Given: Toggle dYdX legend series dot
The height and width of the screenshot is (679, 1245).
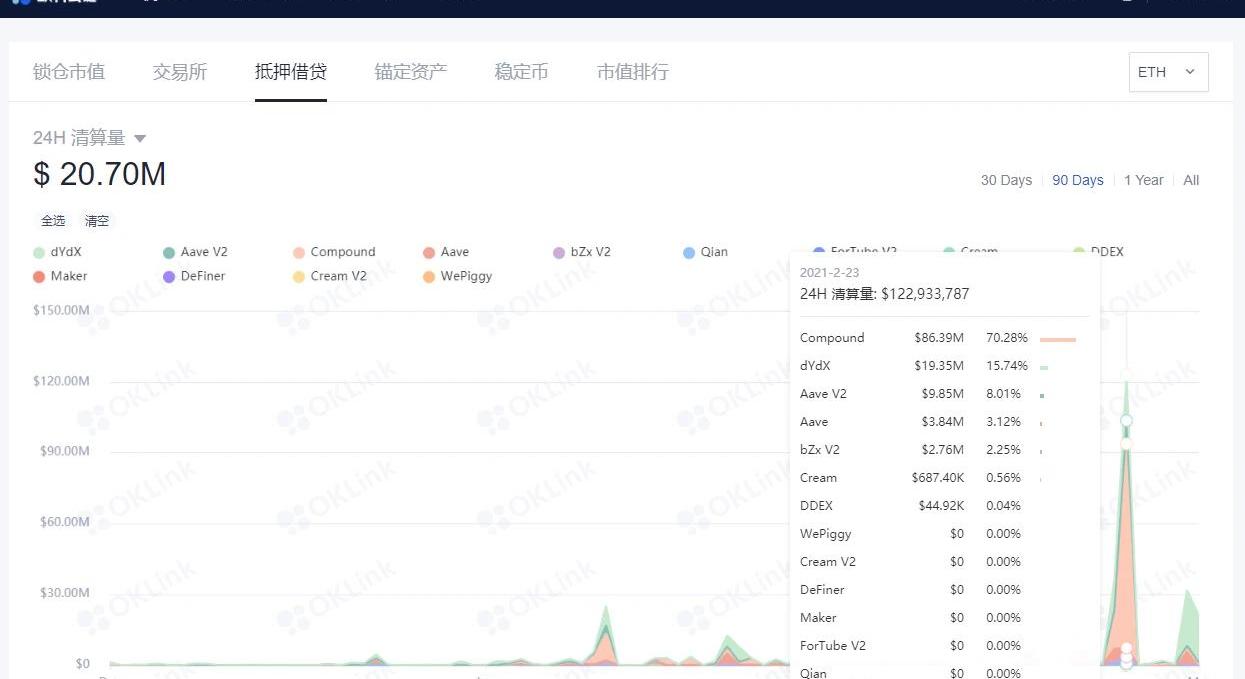Looking at the screenshot, I should pyautogui.click(x=39, y=253).
